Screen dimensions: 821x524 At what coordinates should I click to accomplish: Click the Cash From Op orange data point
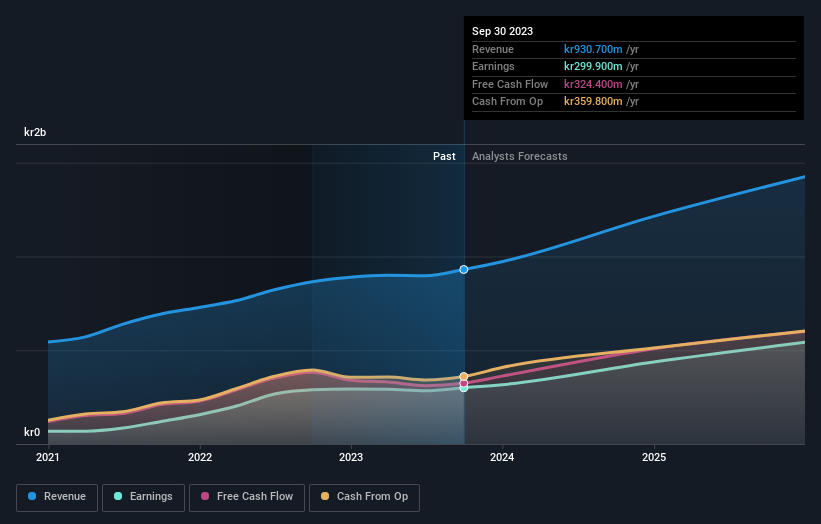point(464,376)
